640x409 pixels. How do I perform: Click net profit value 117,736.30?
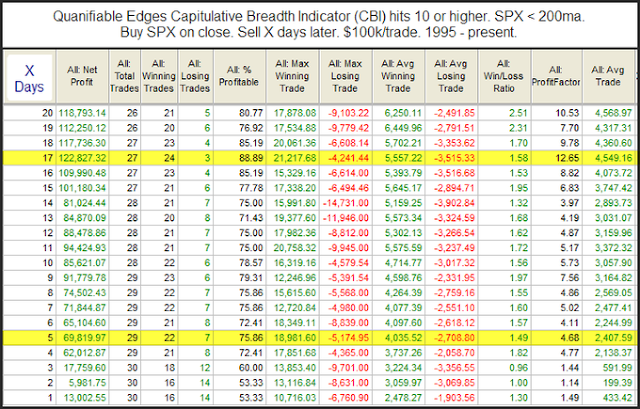coord(82,143)
